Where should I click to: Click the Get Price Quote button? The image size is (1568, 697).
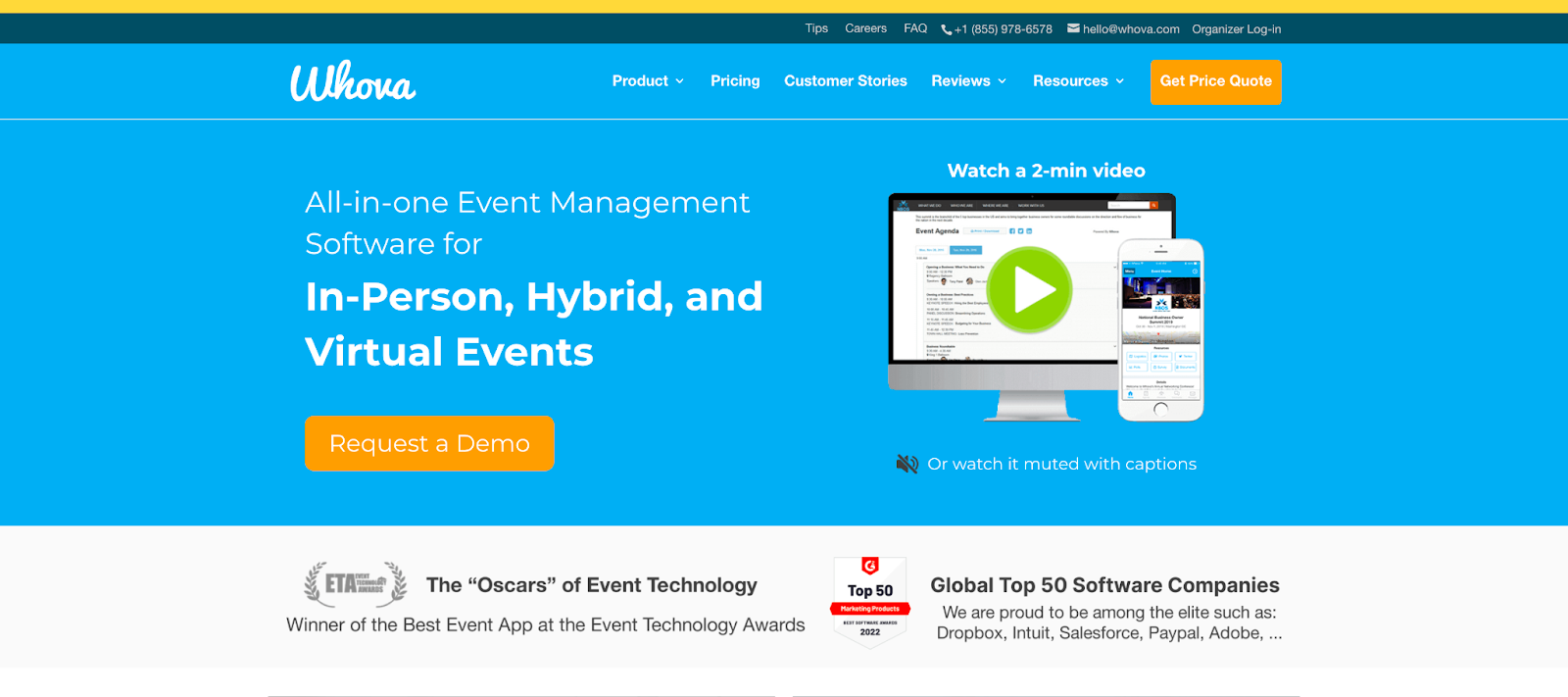pyautogui.click(x=1216, y=81)
